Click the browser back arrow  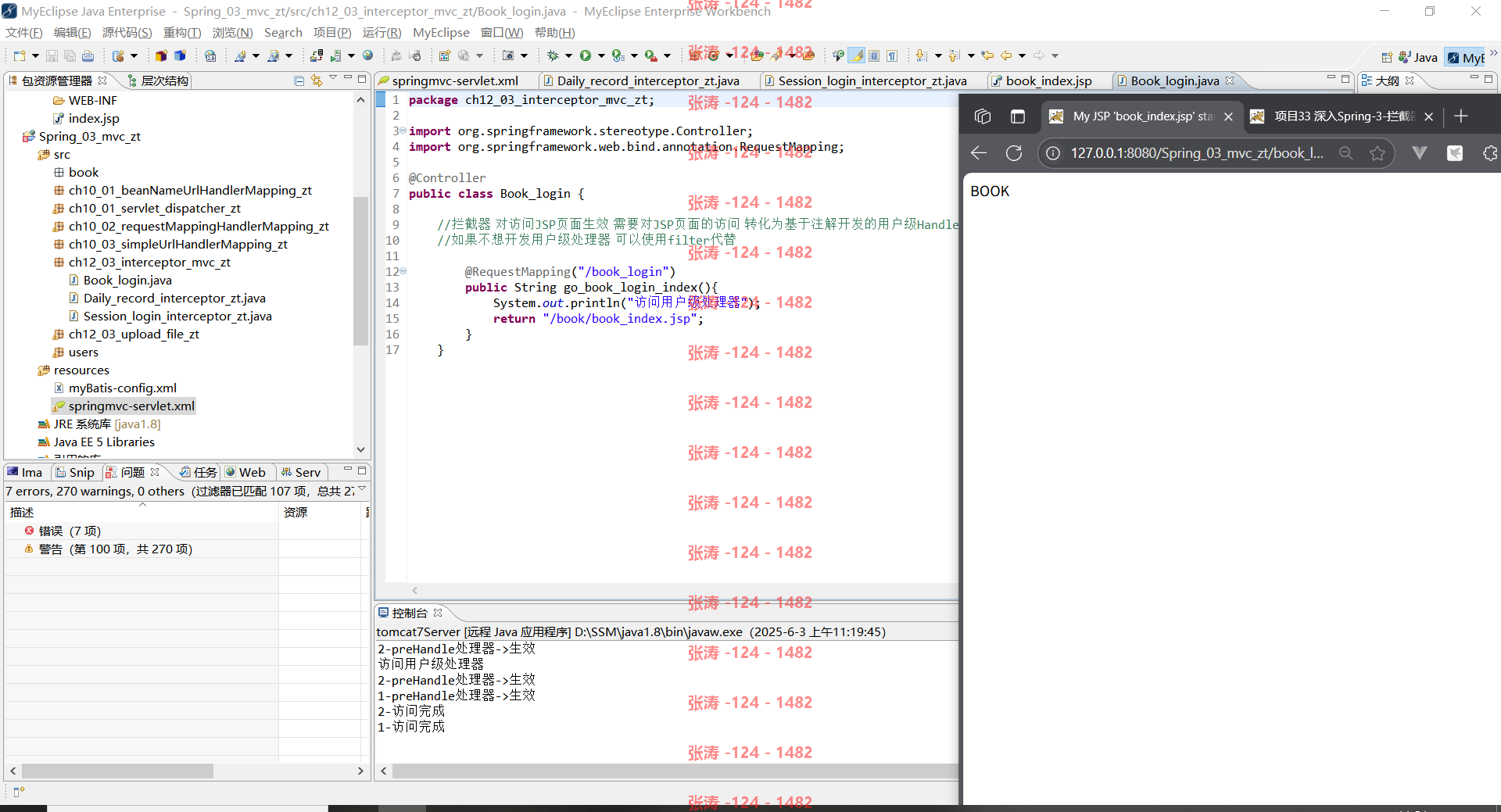tap(979, 153)
